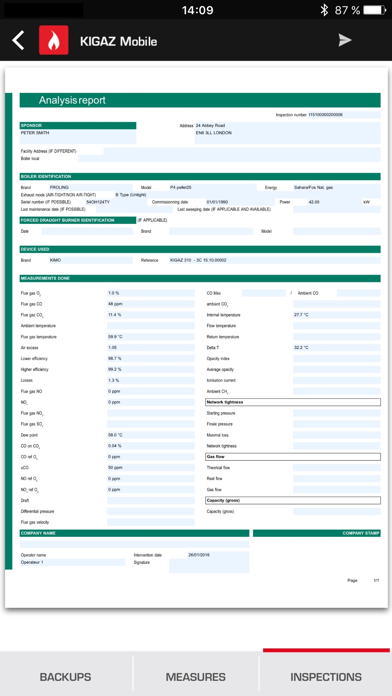The width and height of the screenshot is (392, 696).
Task: Tap the FROLING brand field
Action: [x=91, y=187]
